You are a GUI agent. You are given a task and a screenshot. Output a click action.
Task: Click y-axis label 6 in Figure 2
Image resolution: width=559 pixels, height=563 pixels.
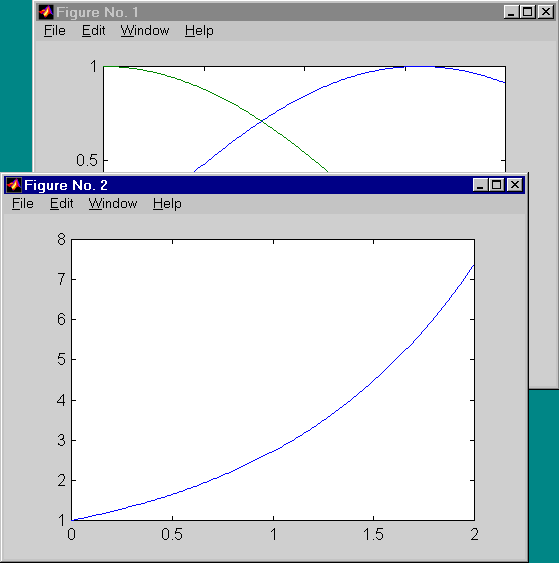pos(61,319)
